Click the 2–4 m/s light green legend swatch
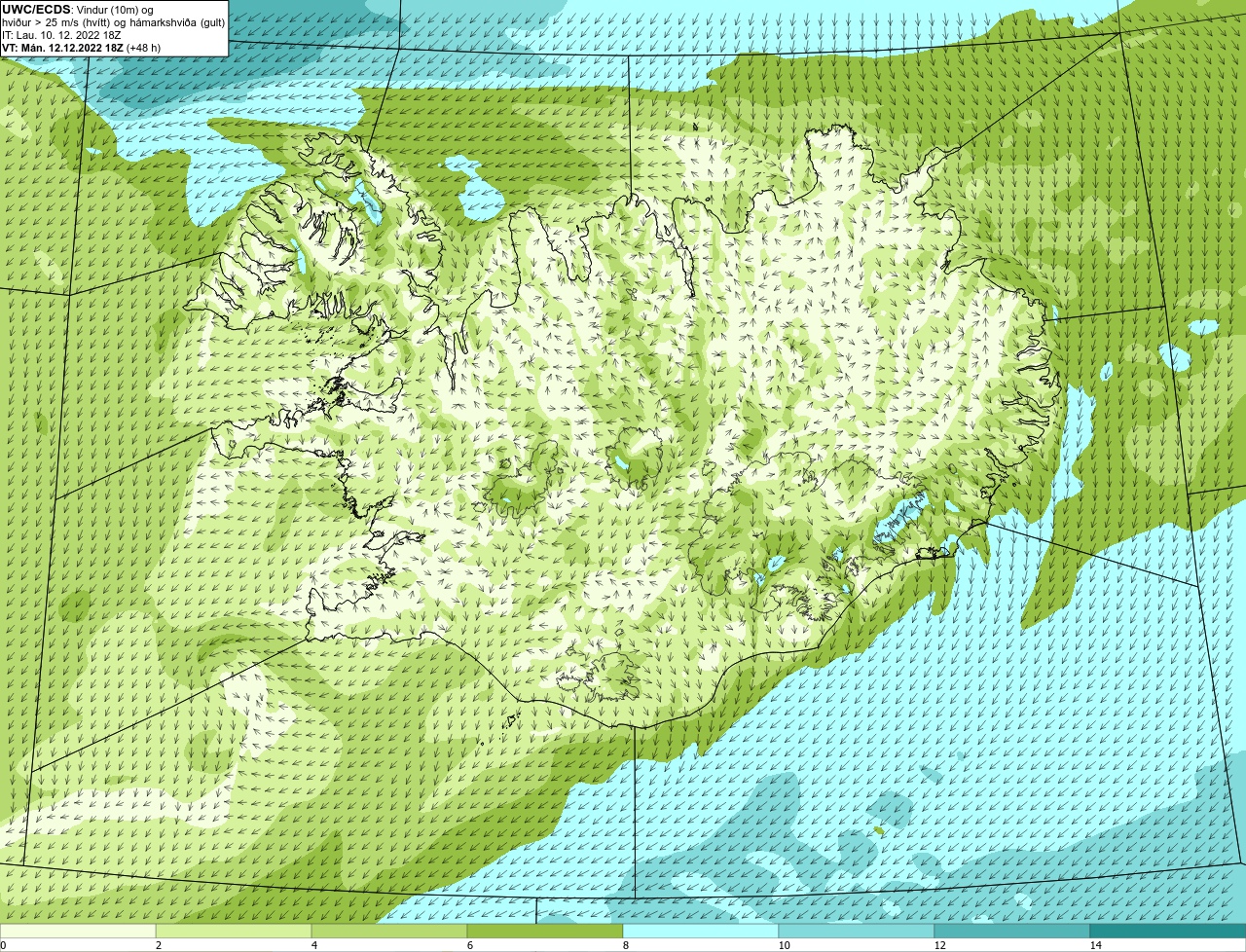Image resolution: width=1246 pixels, height=952 pixels. [234, 931]
